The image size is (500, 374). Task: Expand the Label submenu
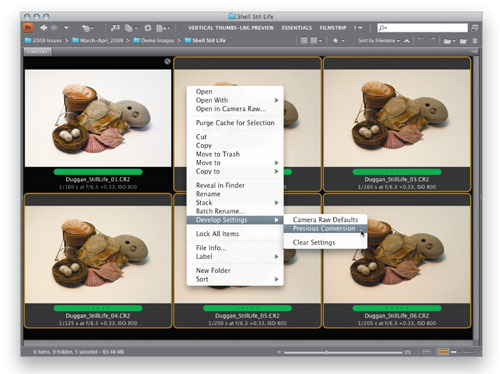coord(235,256)
